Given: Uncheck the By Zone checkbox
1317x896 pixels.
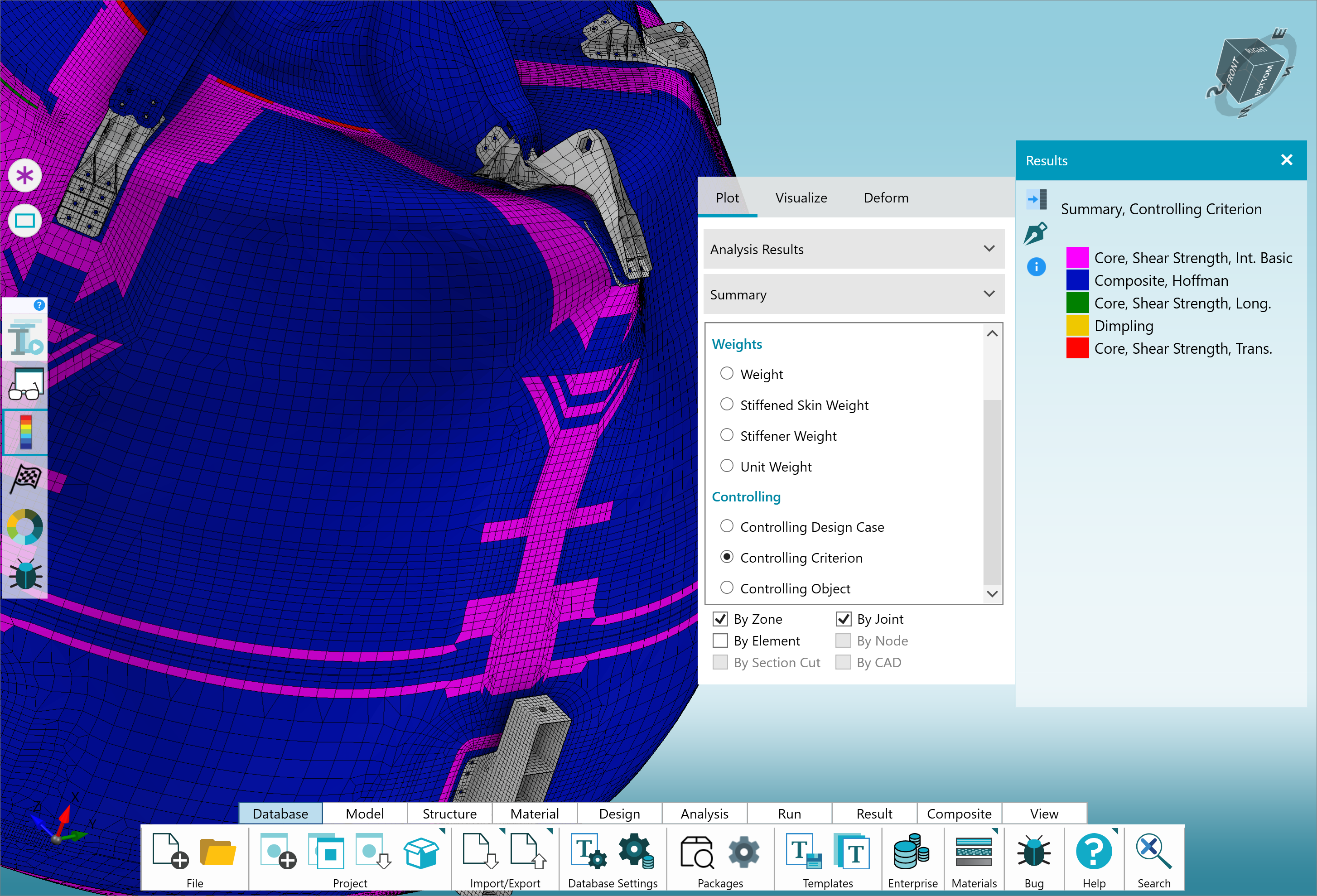Looking at the screenshot, I should (x=720, y=619).
